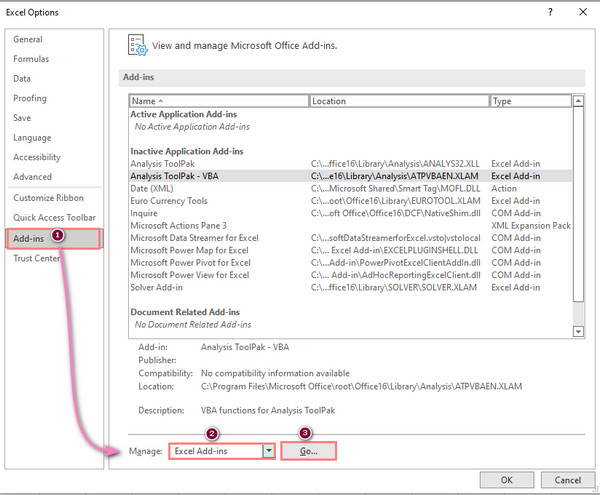Click the Cancel button
The width and height of the screenshot is (600, 495).
[567, 480]
